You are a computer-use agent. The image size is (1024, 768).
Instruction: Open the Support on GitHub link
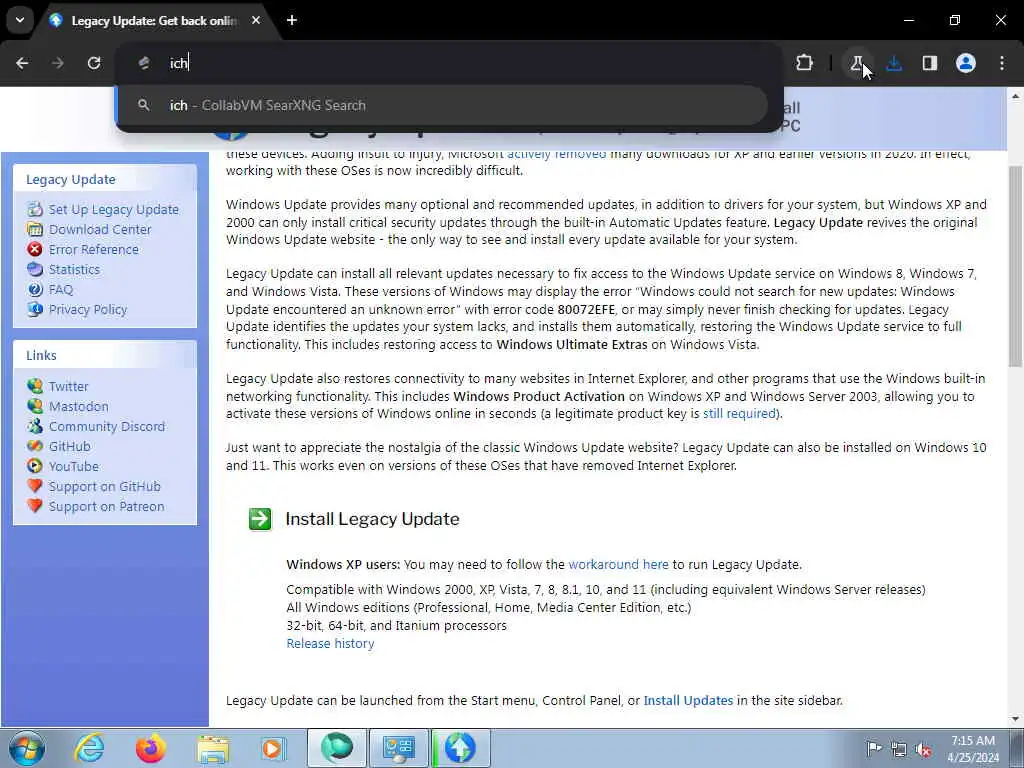tap(104, 487)
